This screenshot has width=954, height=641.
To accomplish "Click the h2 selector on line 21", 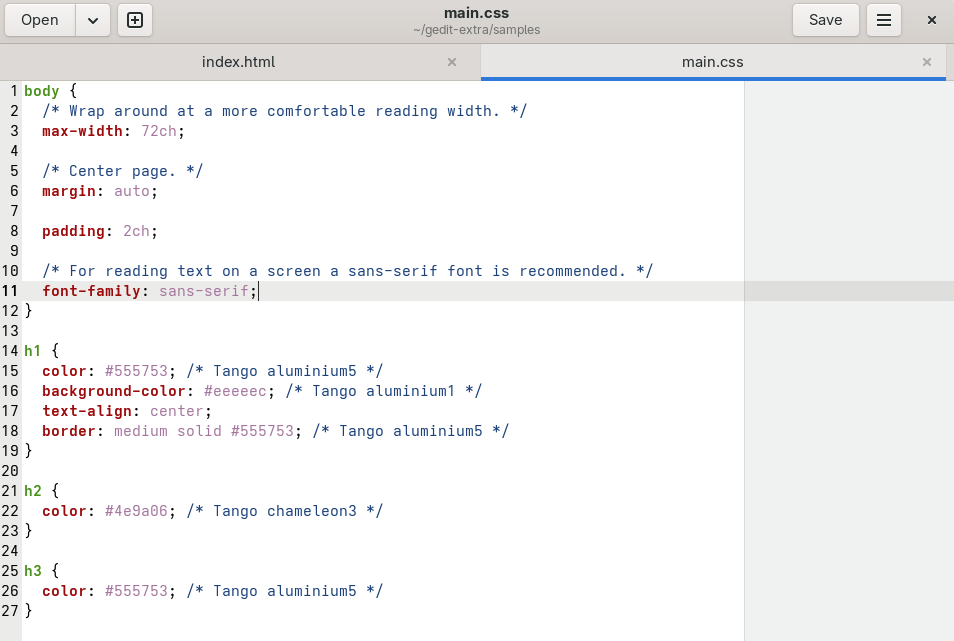I will coord(34,491).
